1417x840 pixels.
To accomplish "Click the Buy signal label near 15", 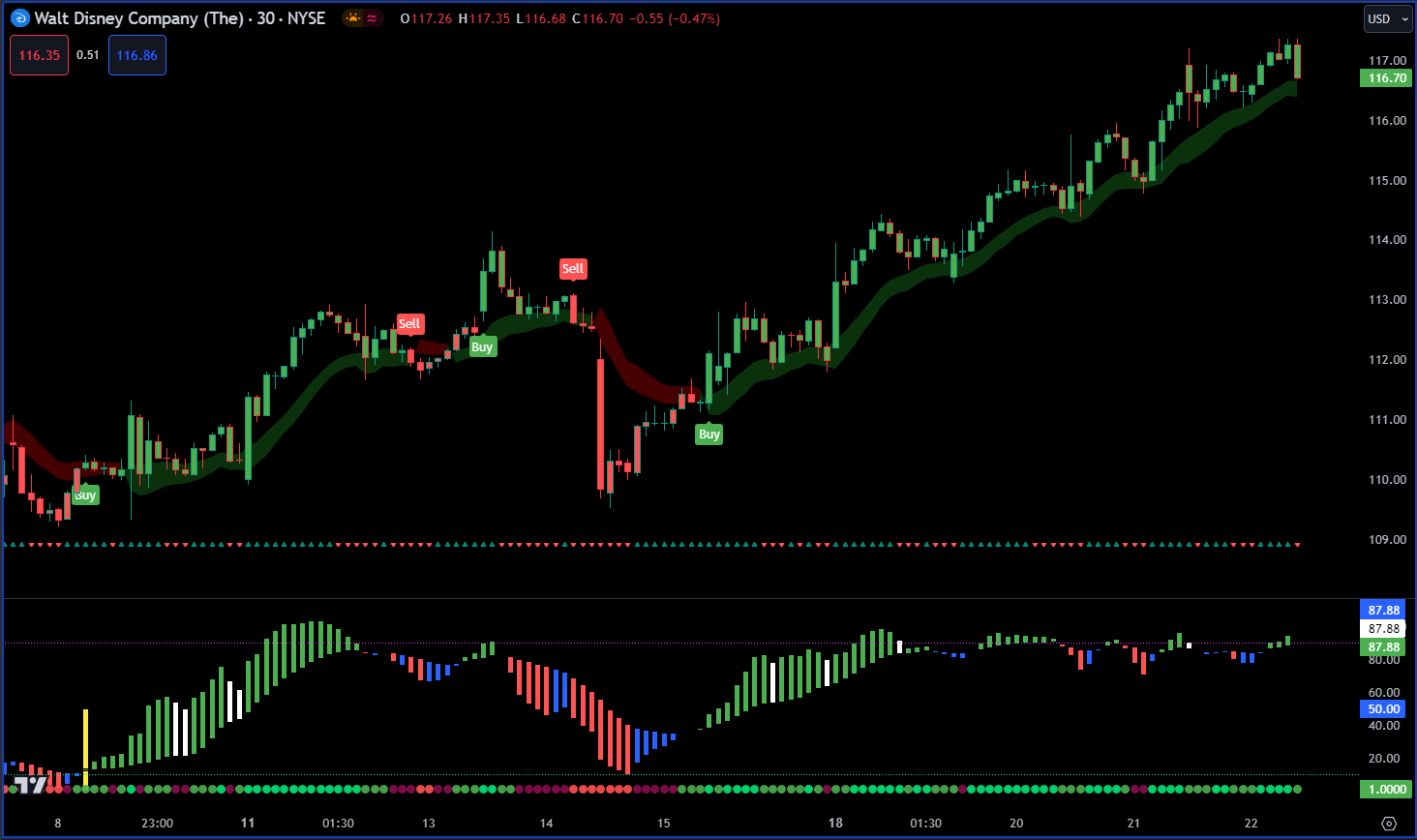I will pos(709,435).
